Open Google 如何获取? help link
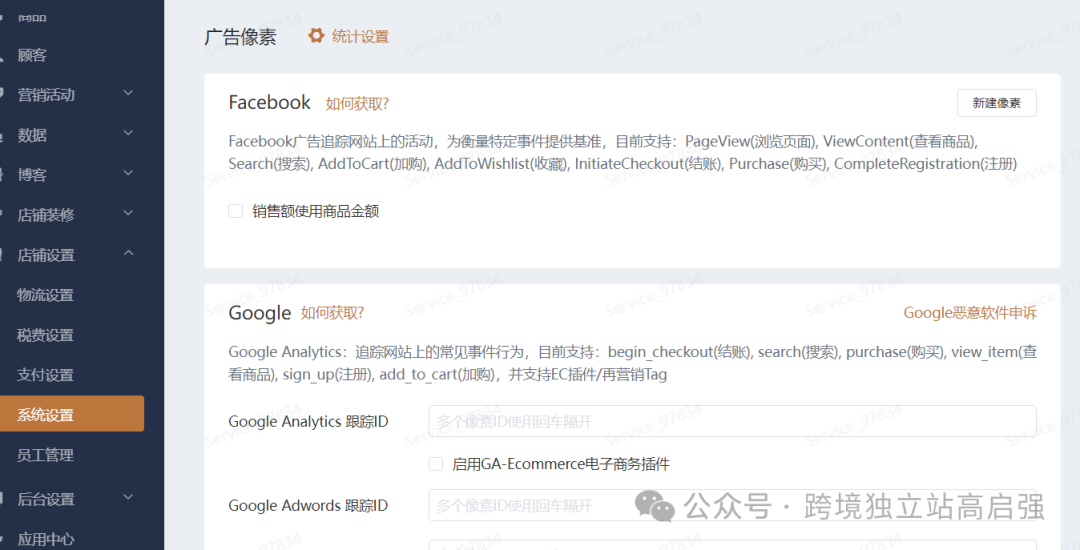This screenshot has width=1080, height=550. click(x=332, y=313)
